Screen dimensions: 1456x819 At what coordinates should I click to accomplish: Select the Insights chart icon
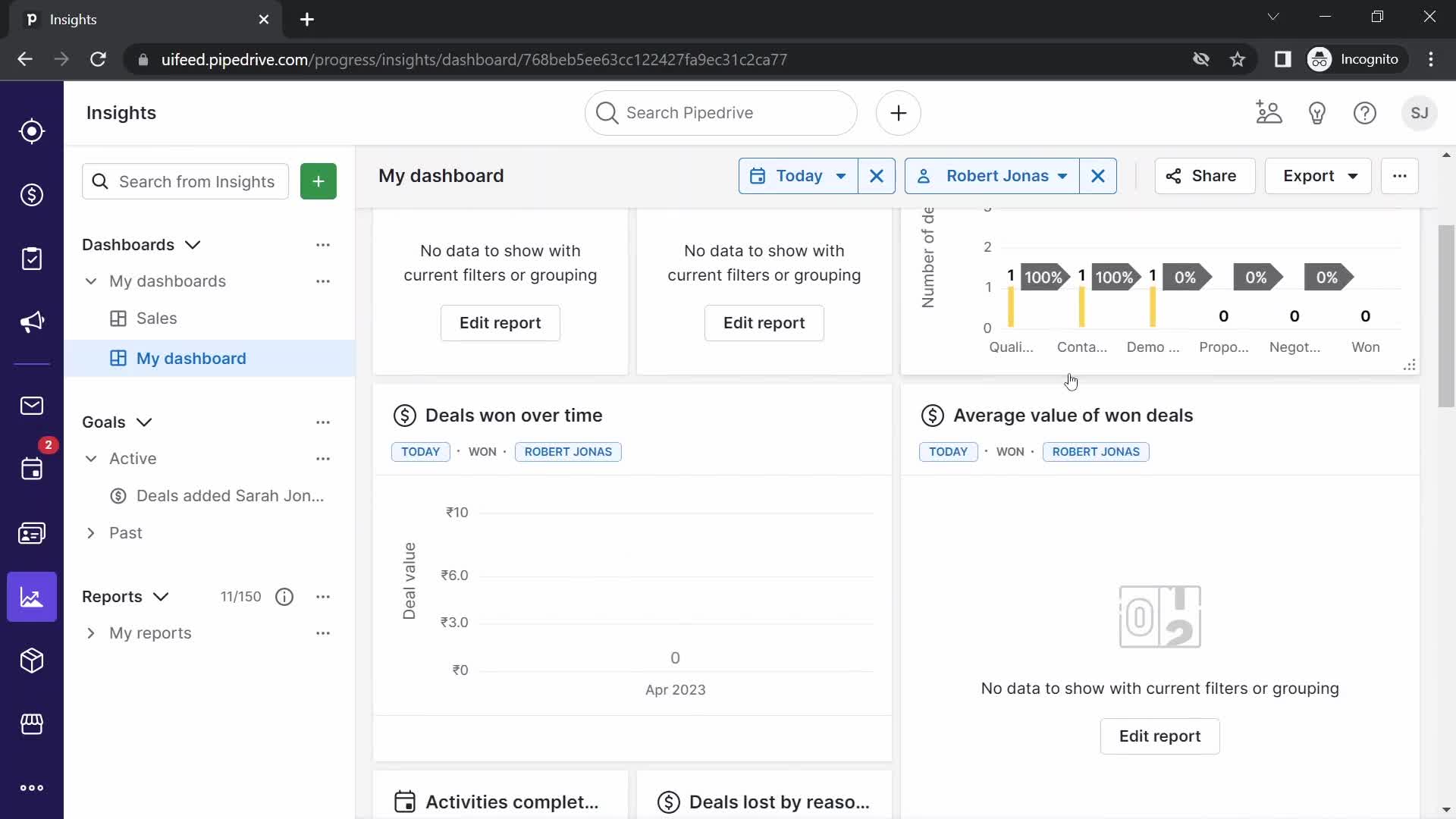(x=32, y=597)
